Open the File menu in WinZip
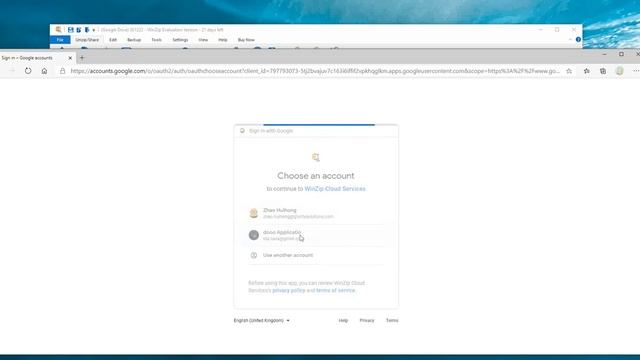Image resolution: width=640 pixels, height=360 pixels. coord(60,40)
